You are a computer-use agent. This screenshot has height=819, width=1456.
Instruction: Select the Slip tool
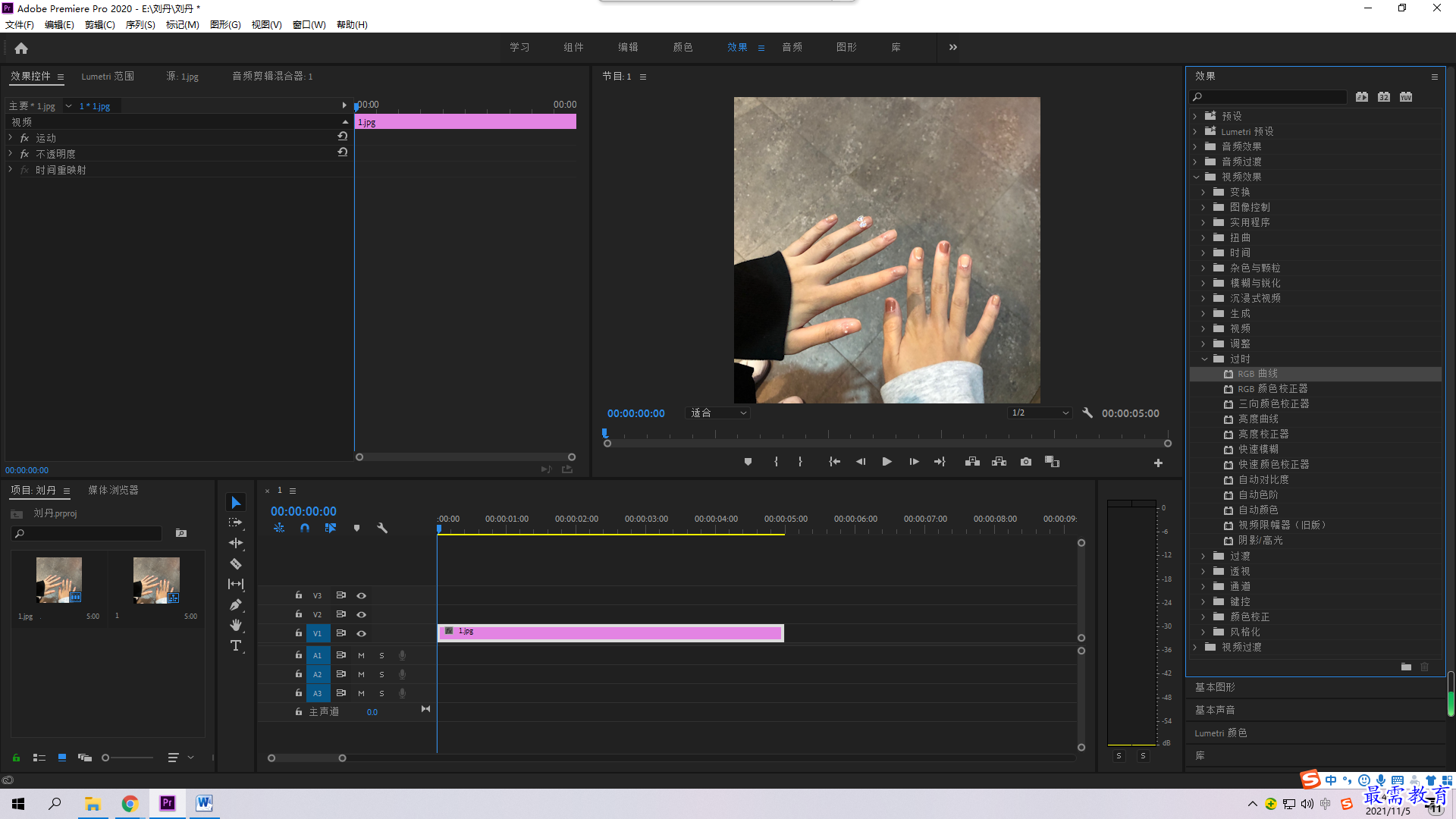[236, 584]
